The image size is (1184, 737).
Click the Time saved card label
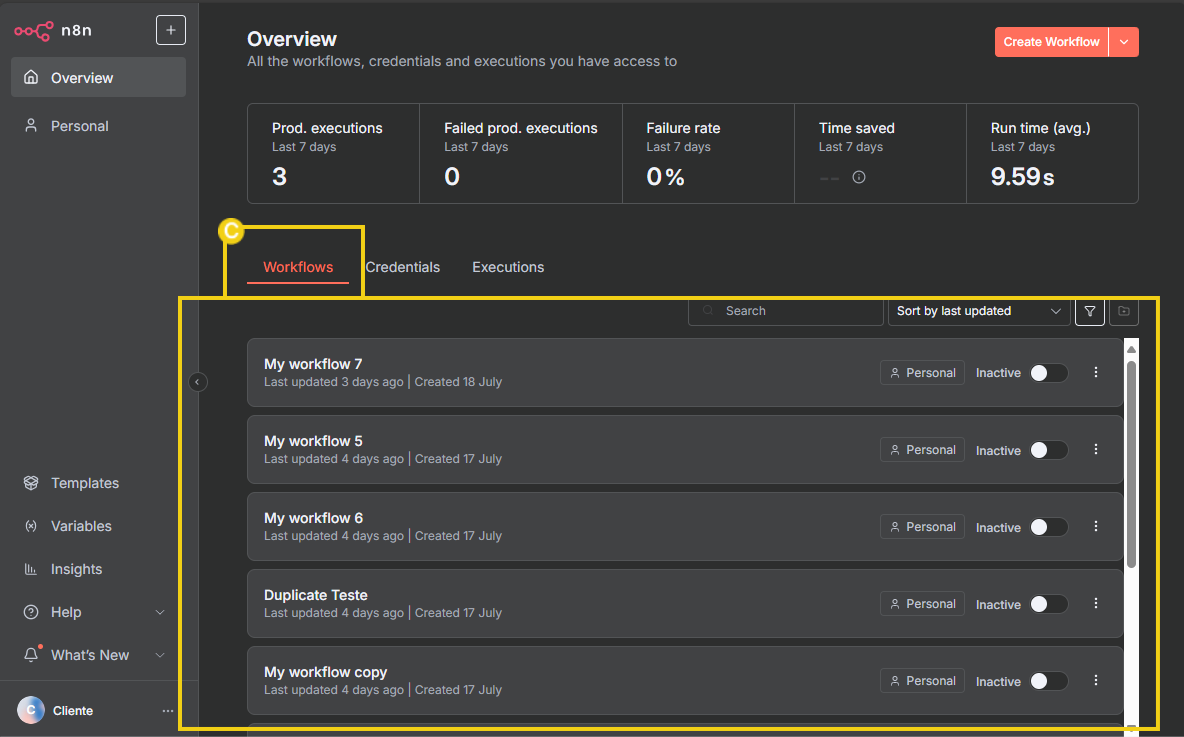click(856, 128)
